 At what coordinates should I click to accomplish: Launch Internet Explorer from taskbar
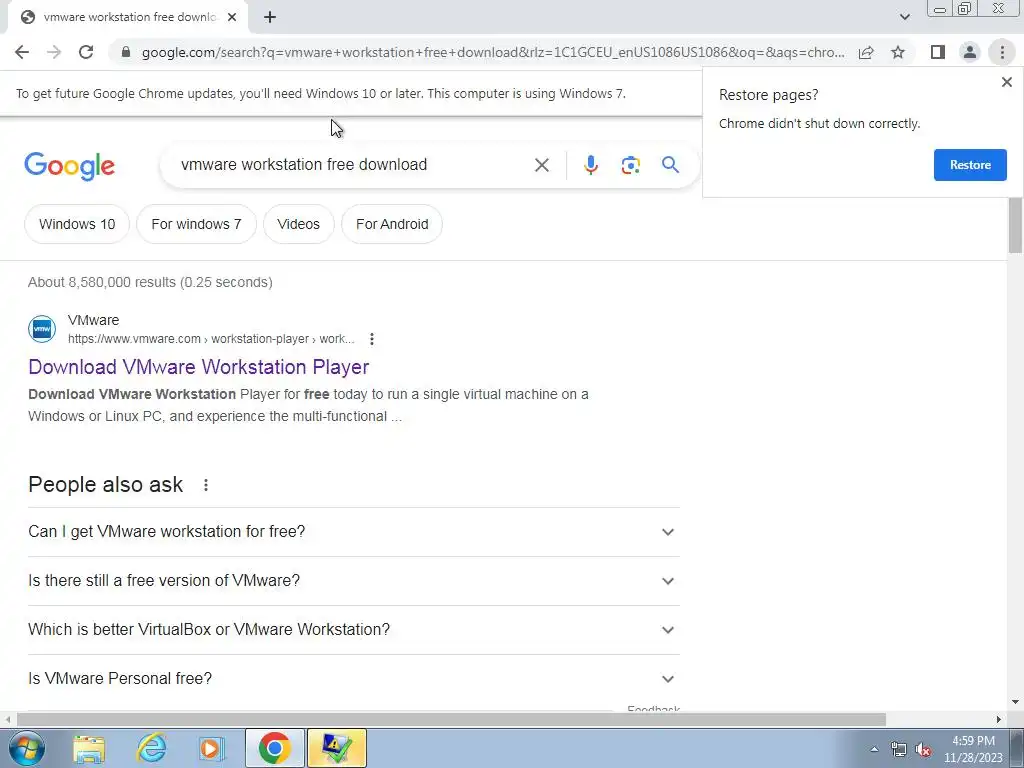pos(151,748)
